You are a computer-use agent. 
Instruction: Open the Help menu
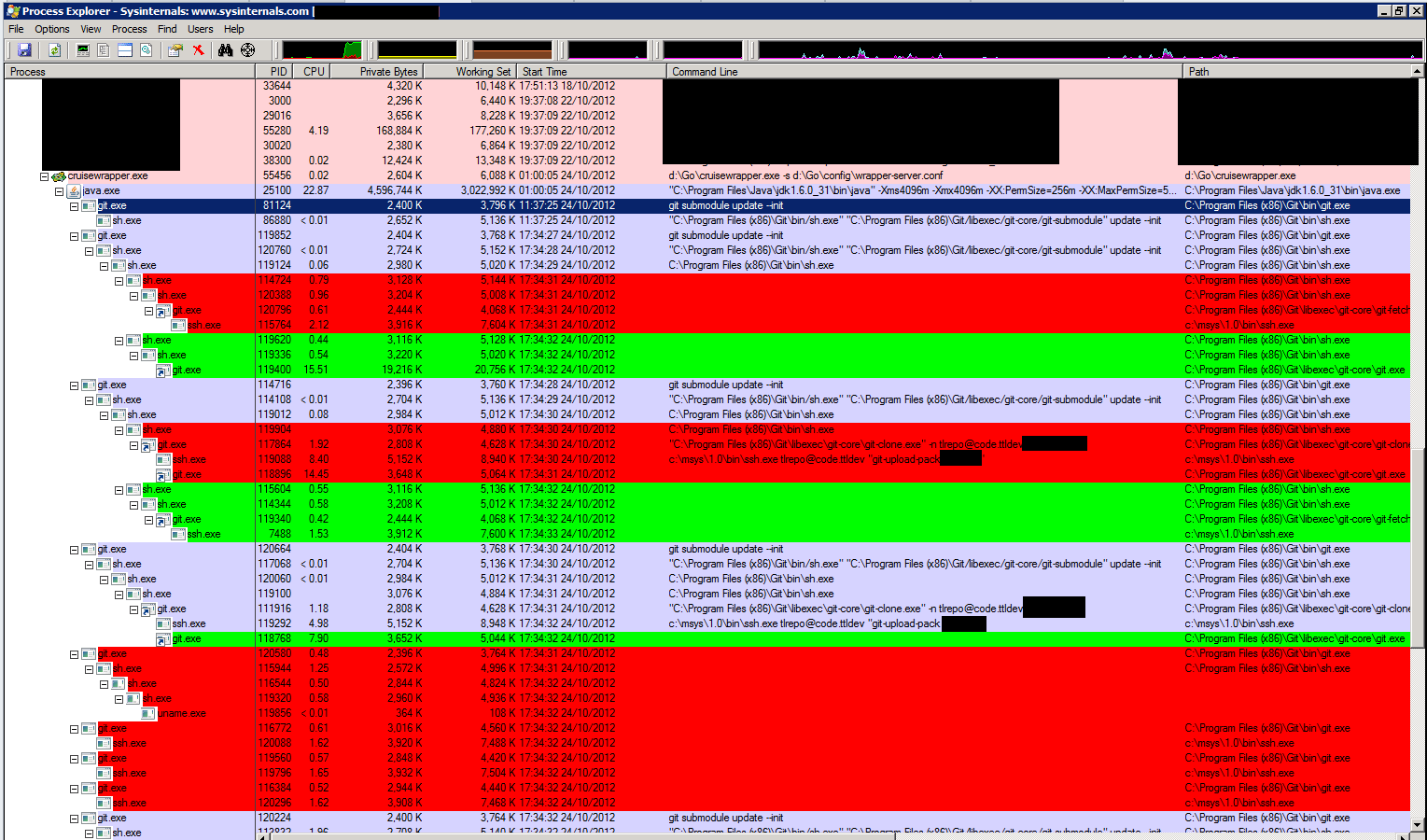pyautogui.click(x=233, y=29)
